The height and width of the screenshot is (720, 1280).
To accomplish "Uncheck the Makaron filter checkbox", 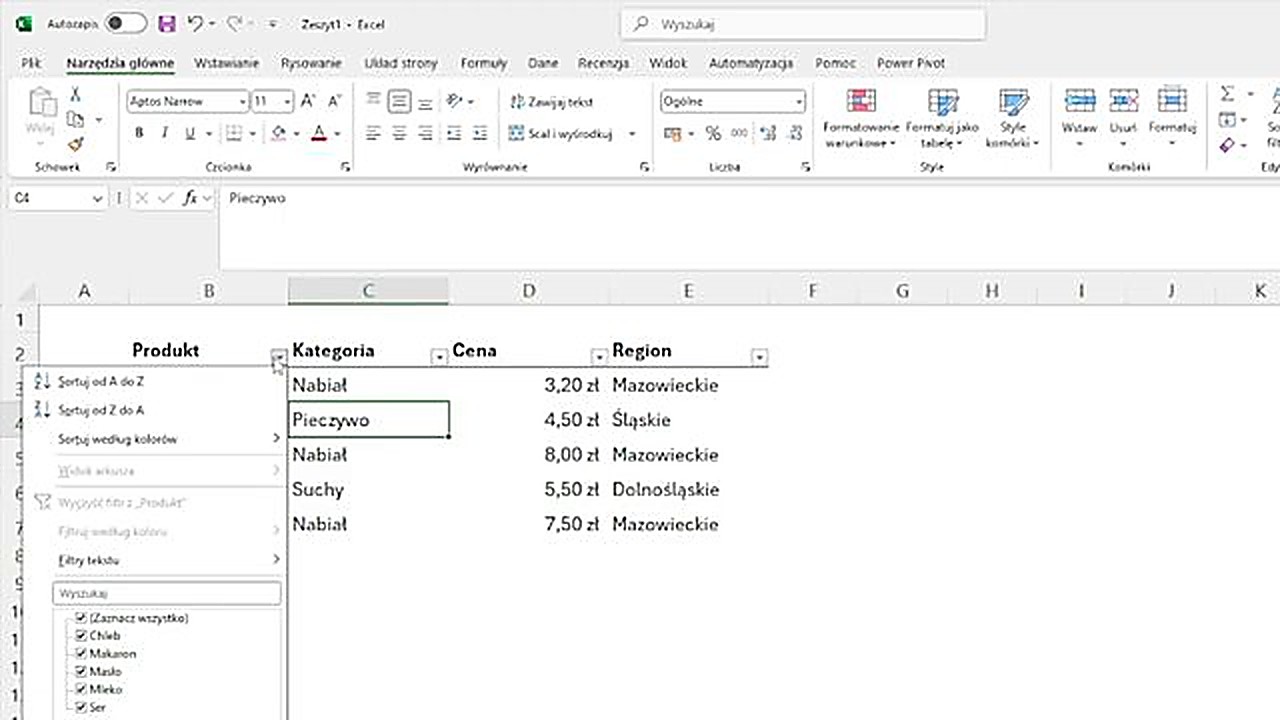I will [82, 654].
